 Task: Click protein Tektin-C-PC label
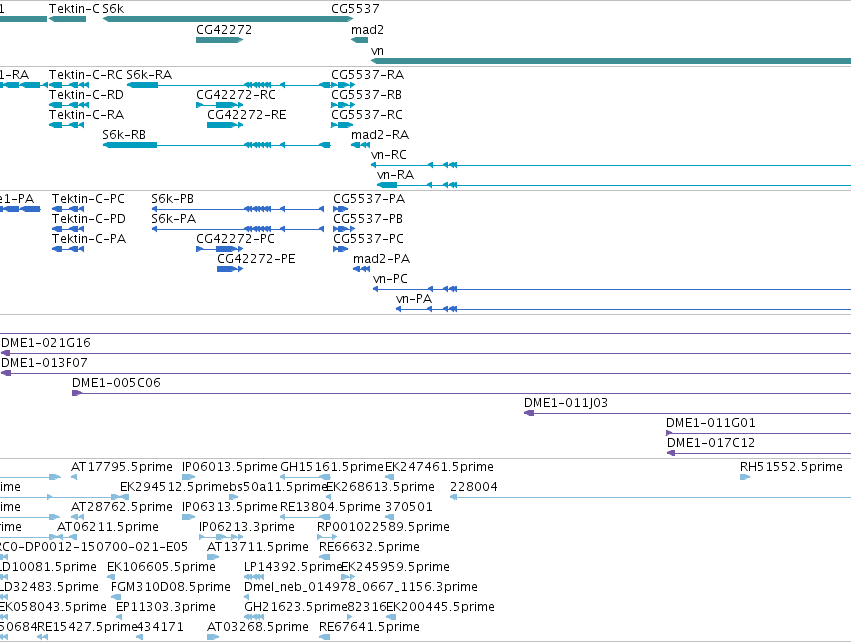point(88,199)
